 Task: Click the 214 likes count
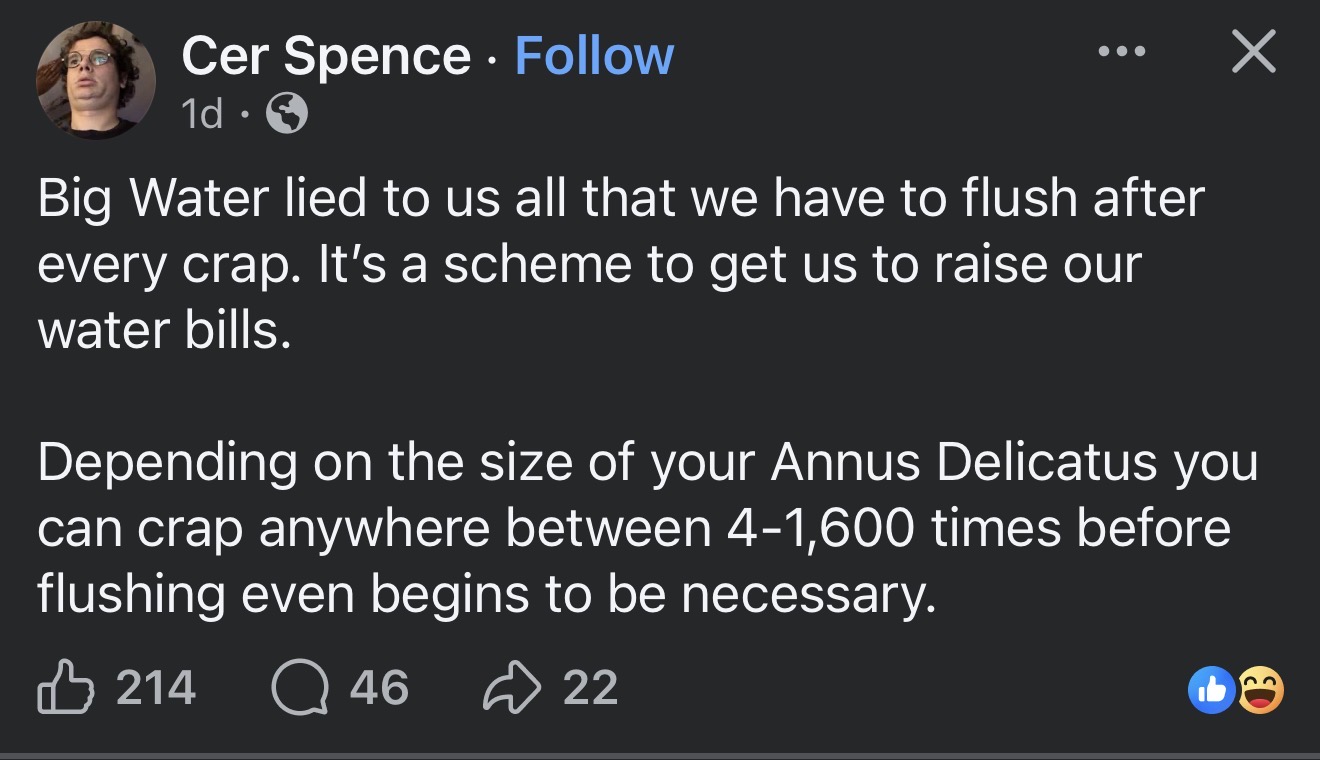[x=156, y=689]
